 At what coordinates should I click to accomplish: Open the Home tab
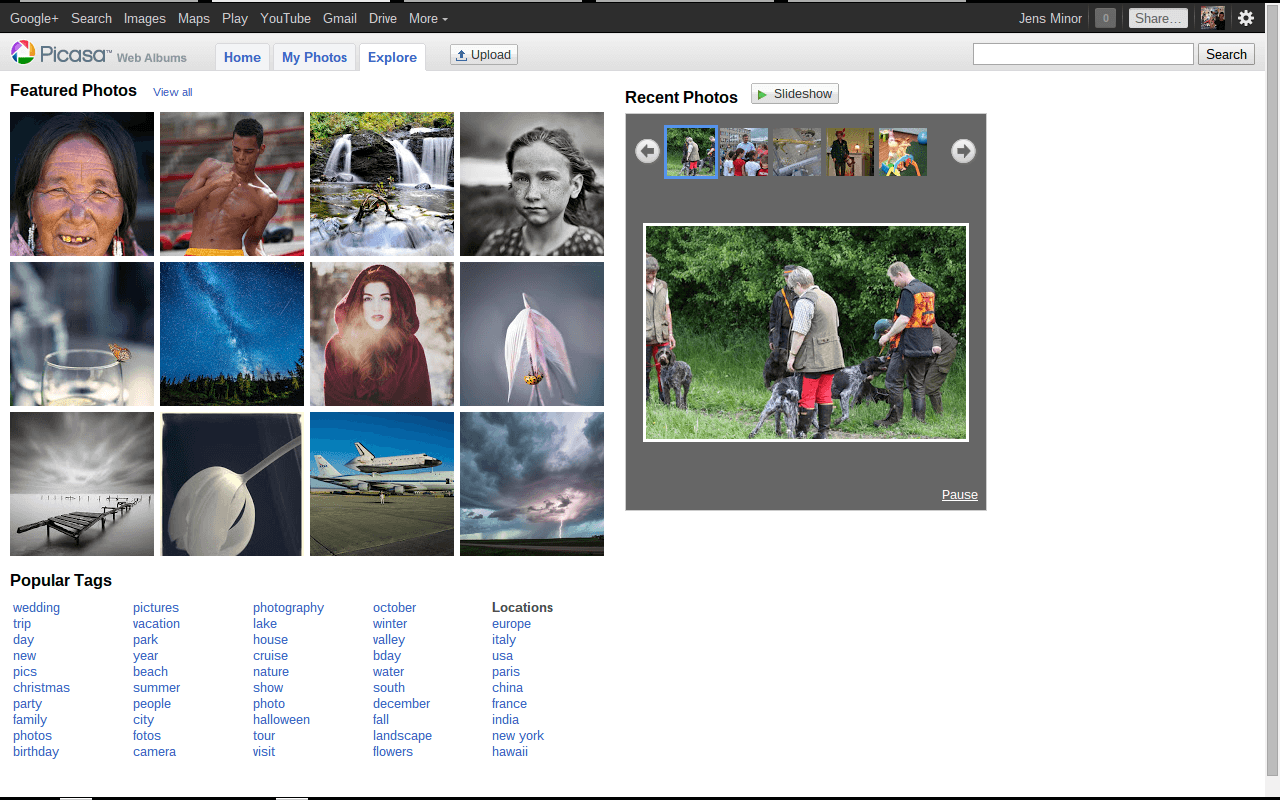(242, 57)
